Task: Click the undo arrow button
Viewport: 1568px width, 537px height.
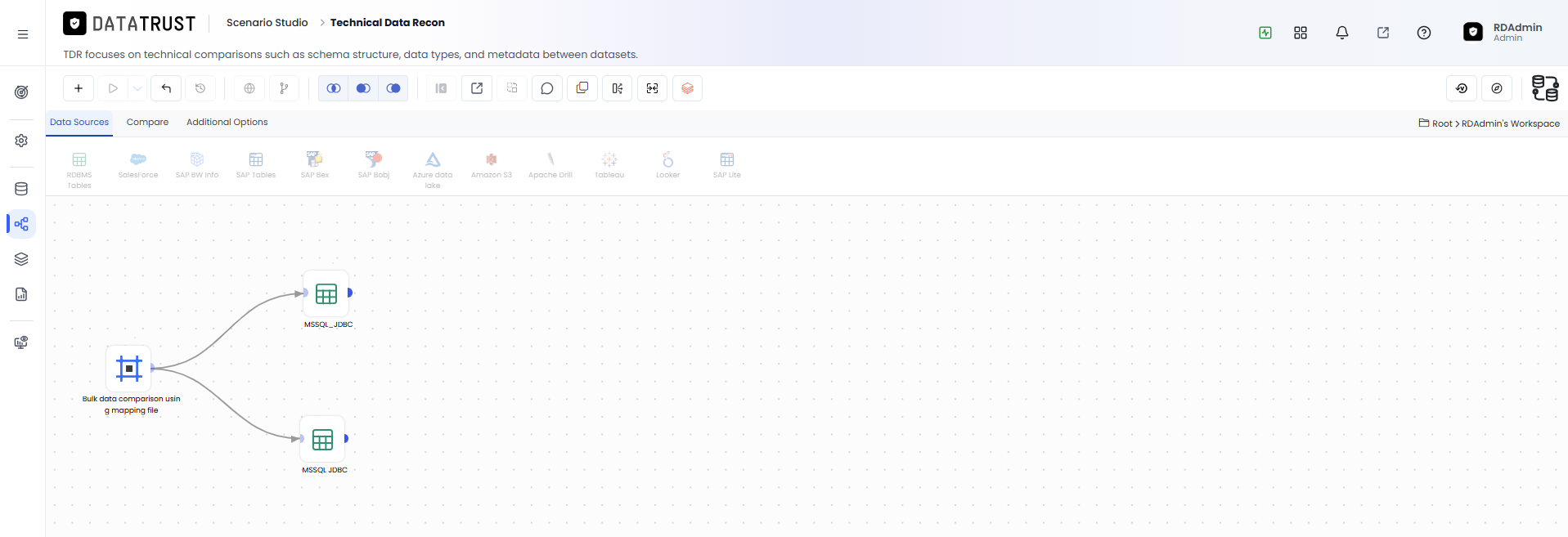Action: tap(166, 88)
